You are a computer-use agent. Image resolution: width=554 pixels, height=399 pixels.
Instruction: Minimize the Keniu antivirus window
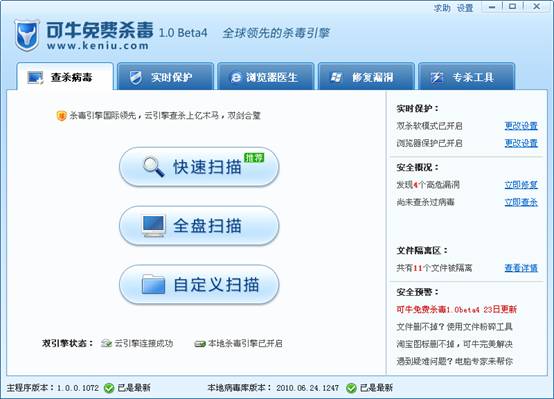492,7
